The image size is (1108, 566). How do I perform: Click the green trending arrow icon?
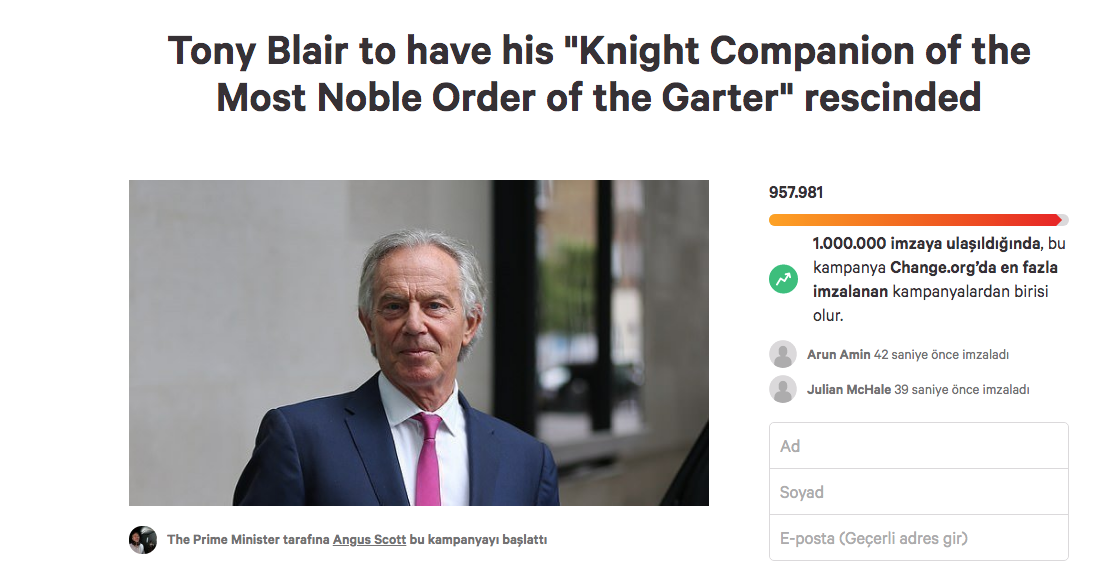coord(783,279)
